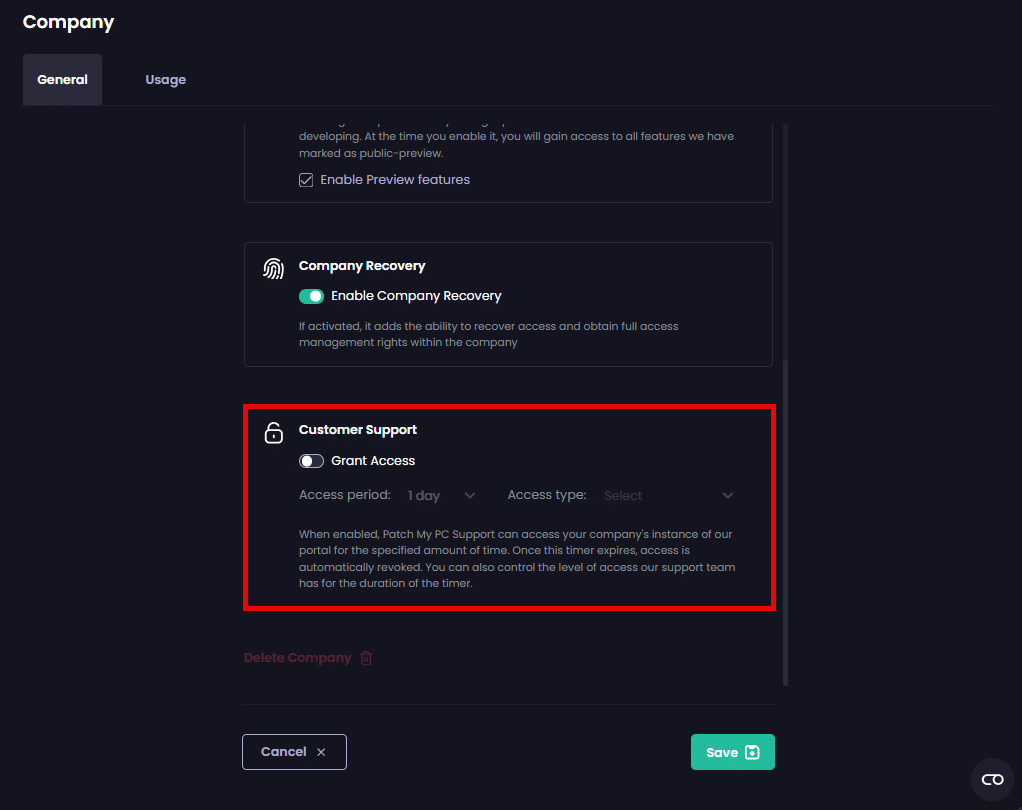Click the trash can icon beside Delete Company
The height and width of the screenshot is (810, 1022).
366,658
